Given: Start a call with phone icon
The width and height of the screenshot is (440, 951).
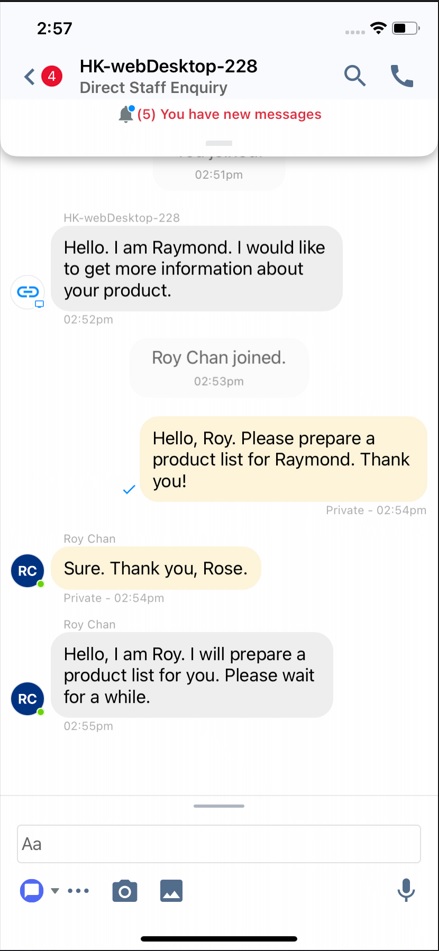Looking at the screenshot, I should tap(402, 76).
